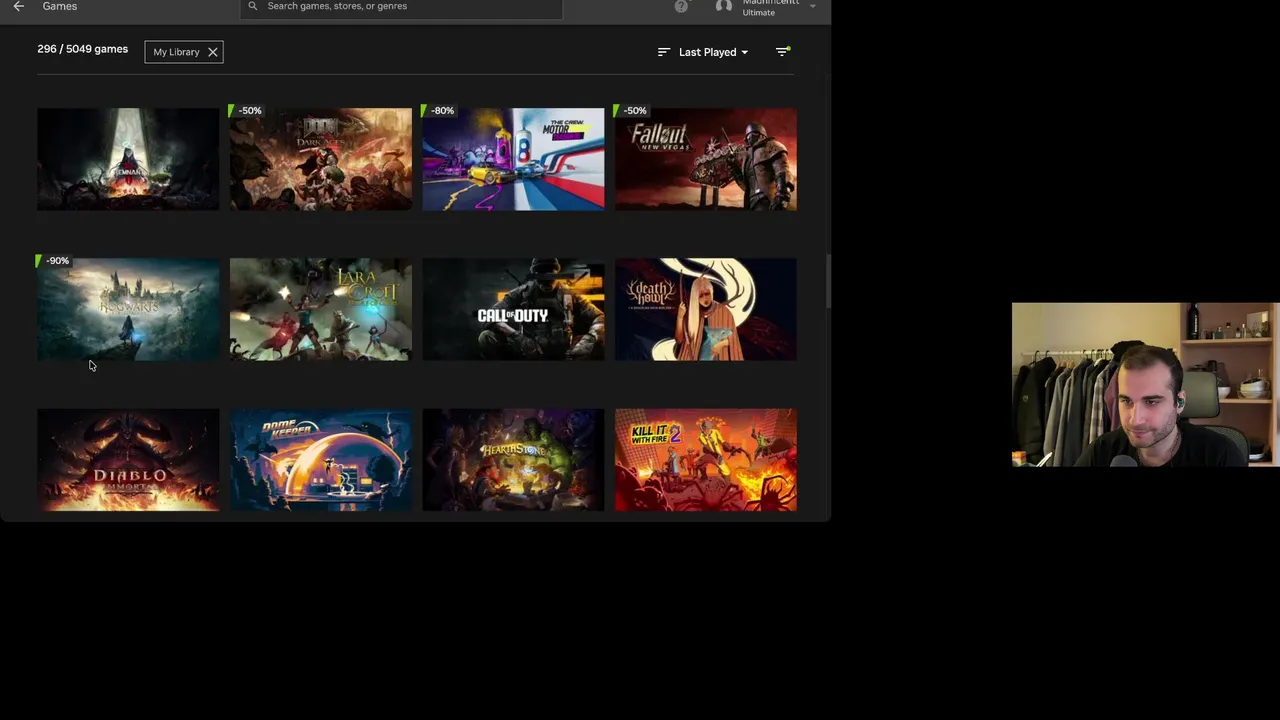Click the -80% discount badge on The Crew
Screen dimensions: 1280x720
point(438,111)
